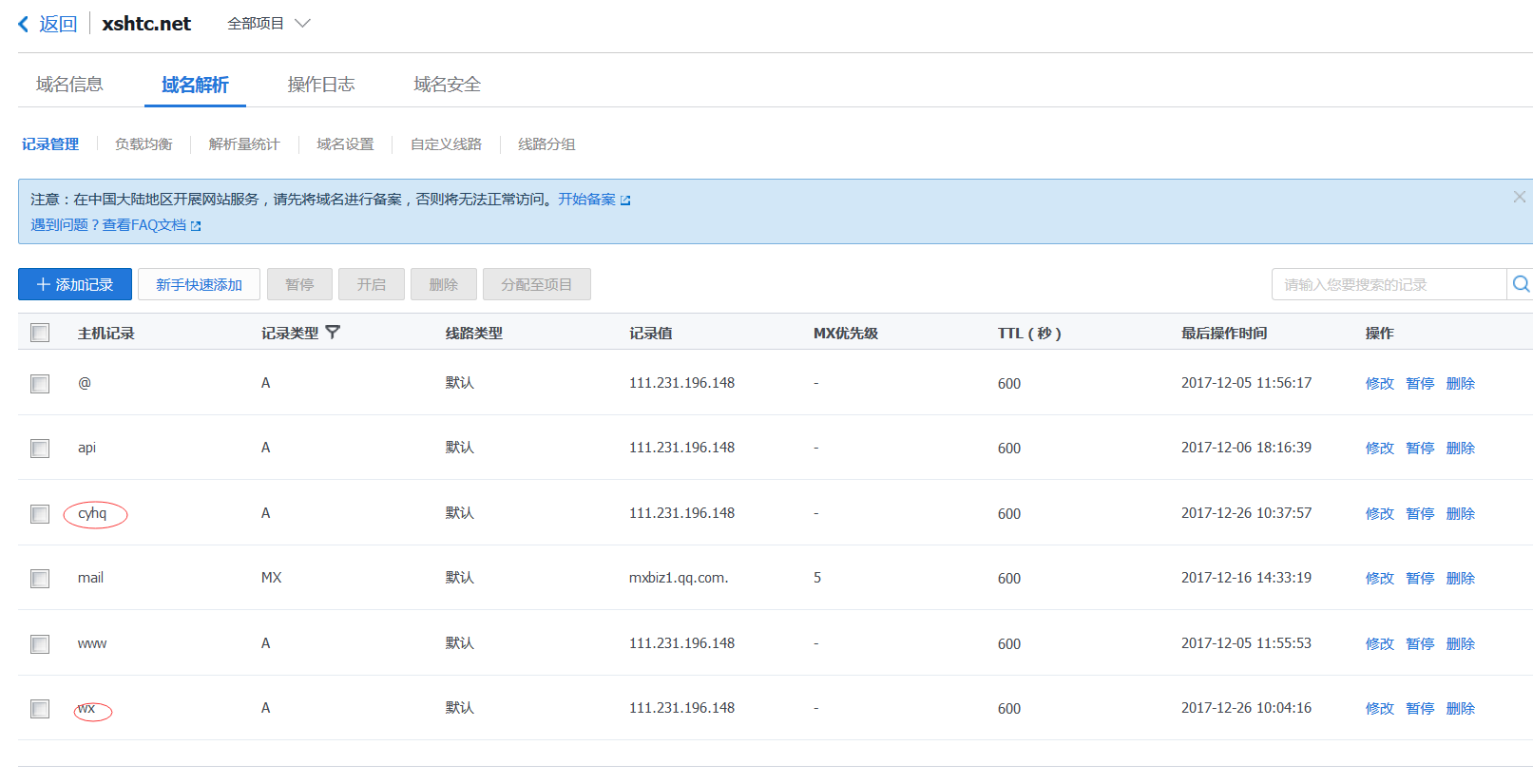Open external link icon after 开始备案
1533x784 pixels.
point(625,201)
